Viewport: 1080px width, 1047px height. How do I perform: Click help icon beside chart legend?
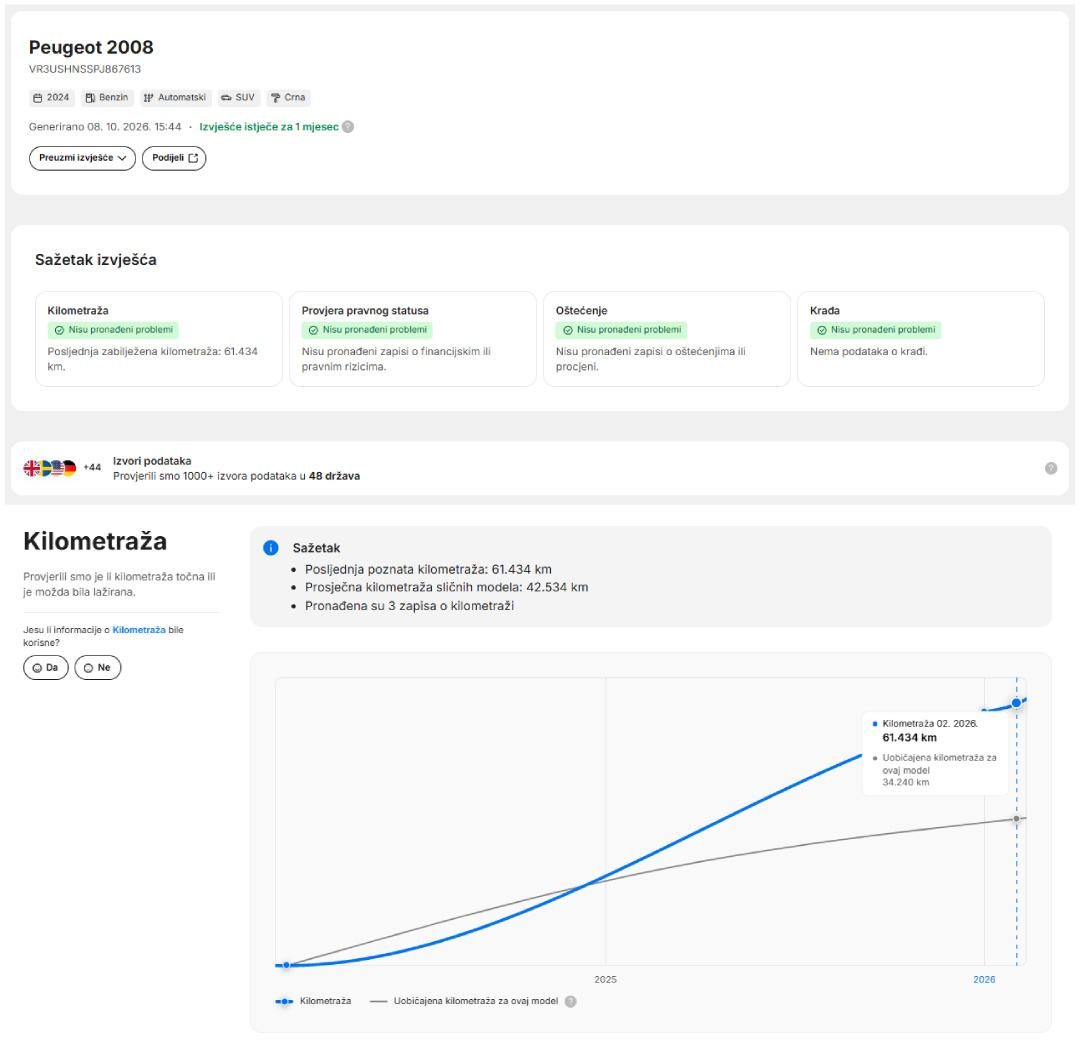coord(570,1002)
